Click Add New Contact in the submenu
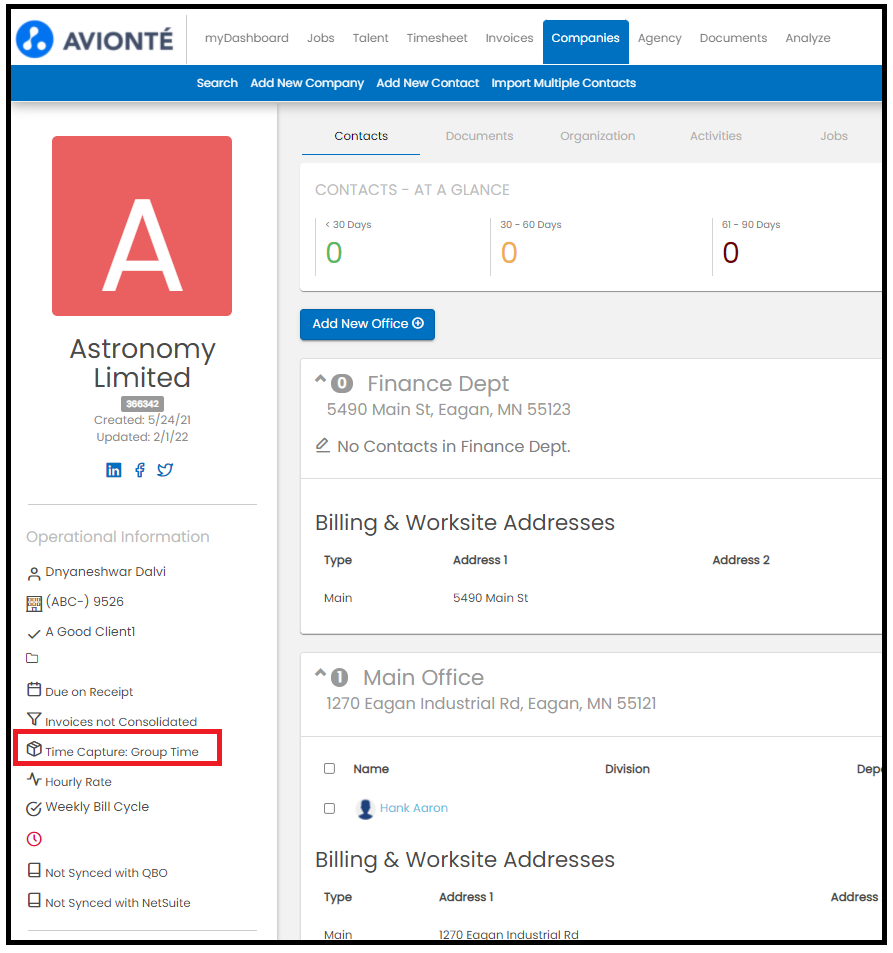 click(427, 83)
